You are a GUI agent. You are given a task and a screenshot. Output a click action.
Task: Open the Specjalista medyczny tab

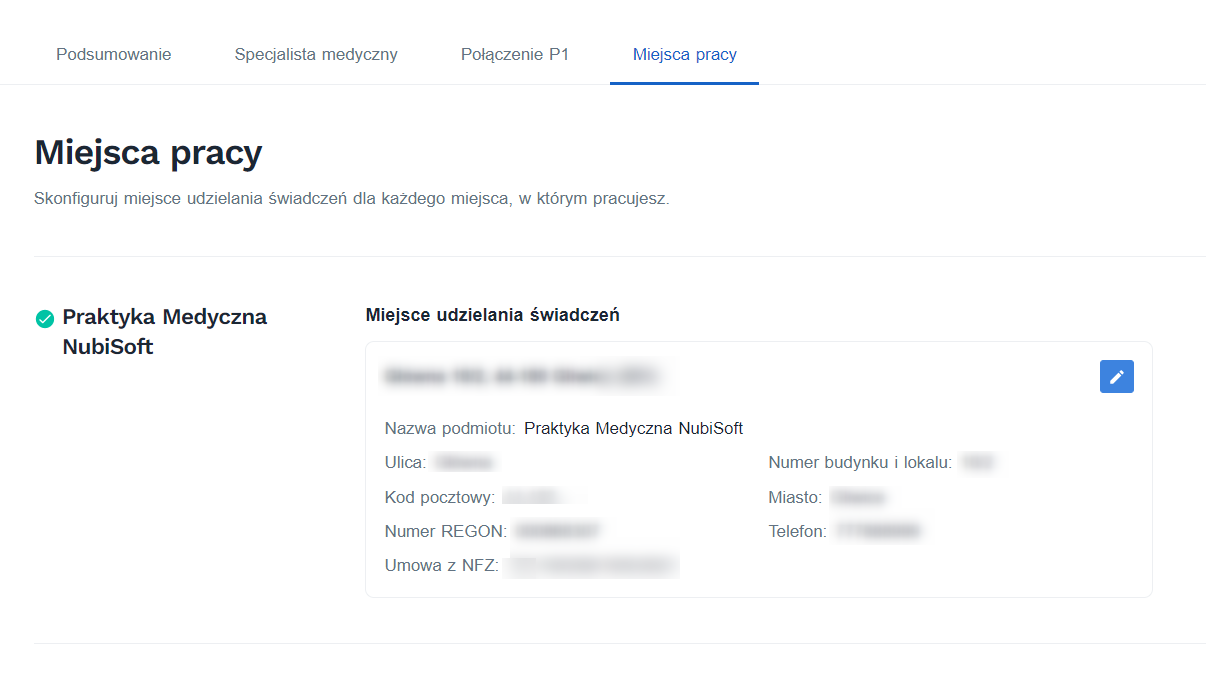[x=315, y=54]
